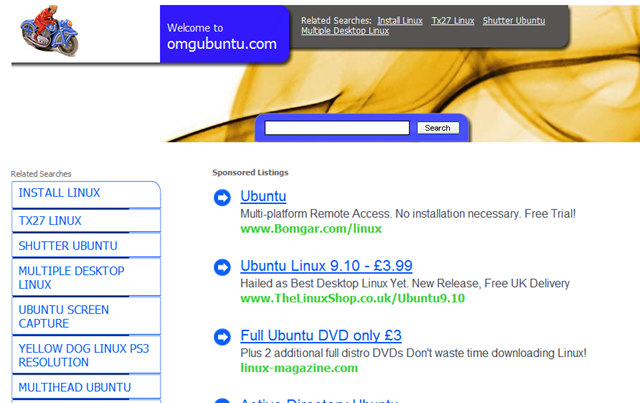
Task: Click the 'Welcome to omgubuntu.com' banner
Action: point(224,34)
